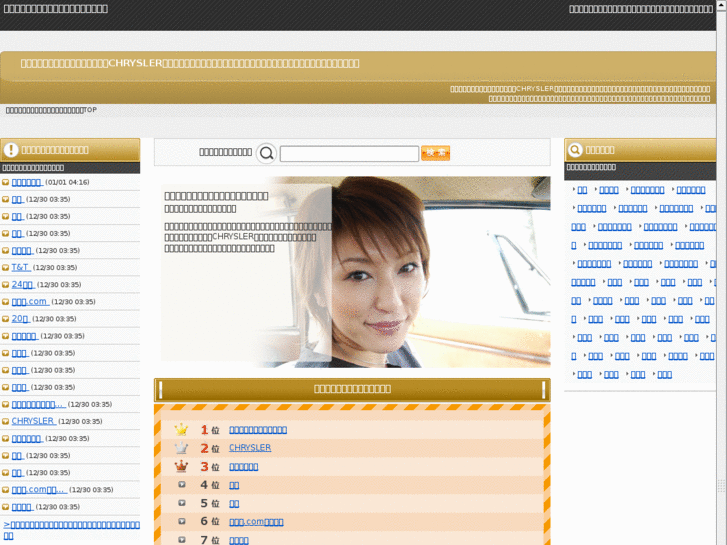Screen dimensions: 727x545
Task: Click the small icon beside rank 4
Action: pos(181,485)
